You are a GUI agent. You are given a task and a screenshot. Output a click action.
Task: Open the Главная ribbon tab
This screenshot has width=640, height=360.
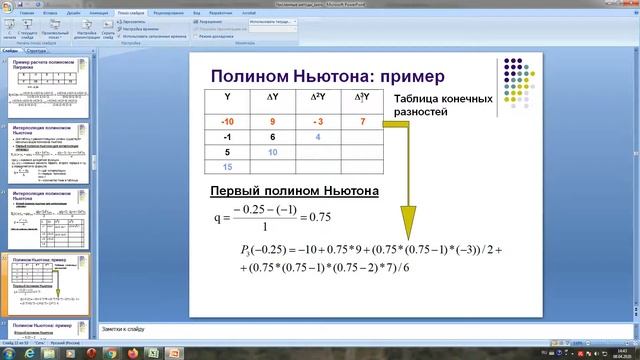click(27, 13)
